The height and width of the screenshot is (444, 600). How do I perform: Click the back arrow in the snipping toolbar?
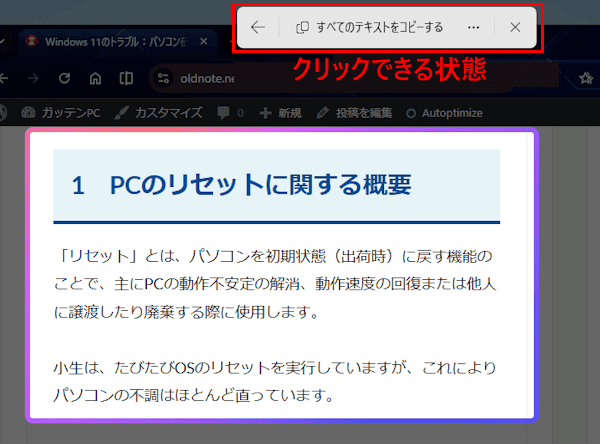[x=258, y=28]
